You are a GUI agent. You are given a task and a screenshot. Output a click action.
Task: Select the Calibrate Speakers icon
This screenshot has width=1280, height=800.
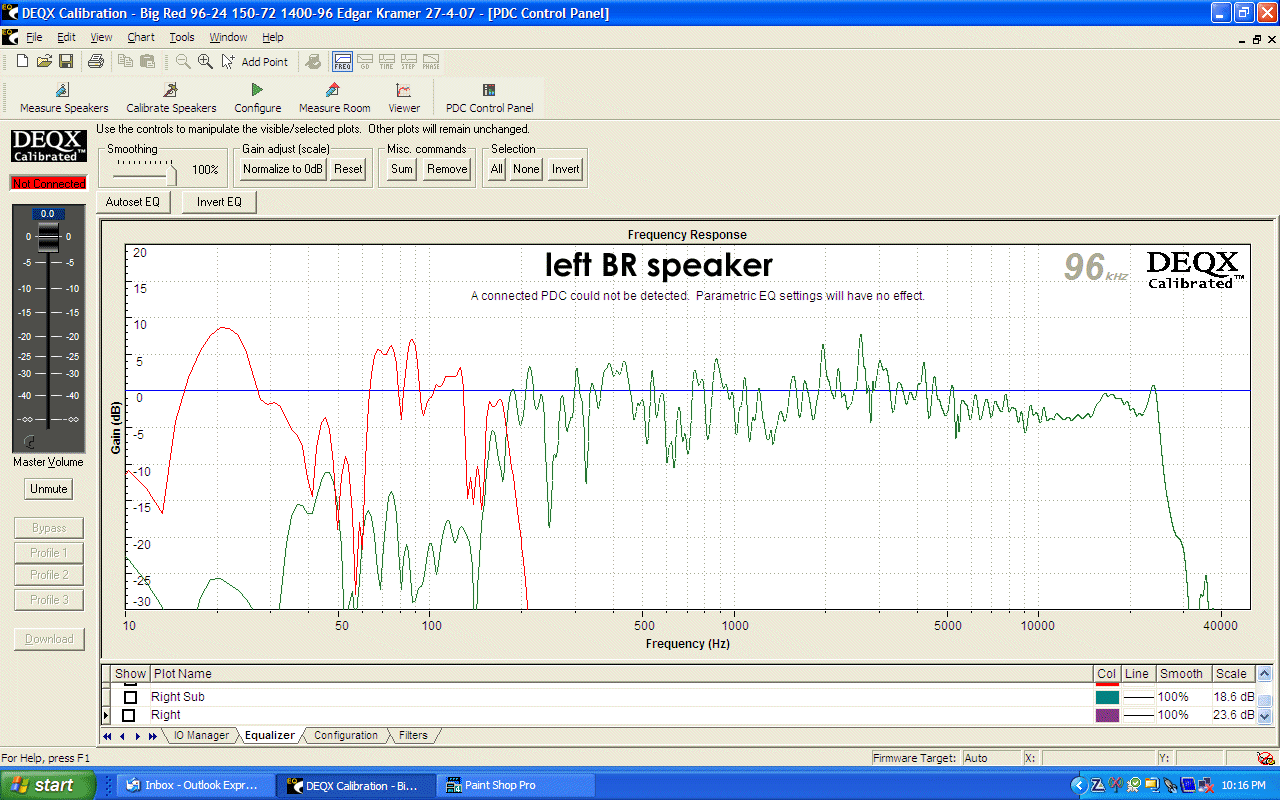click(170, 97)
